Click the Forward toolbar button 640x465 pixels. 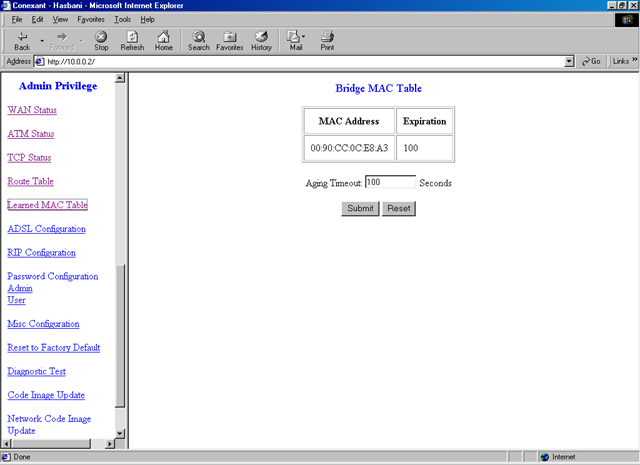pyautogui.click(x=62, y=41)
